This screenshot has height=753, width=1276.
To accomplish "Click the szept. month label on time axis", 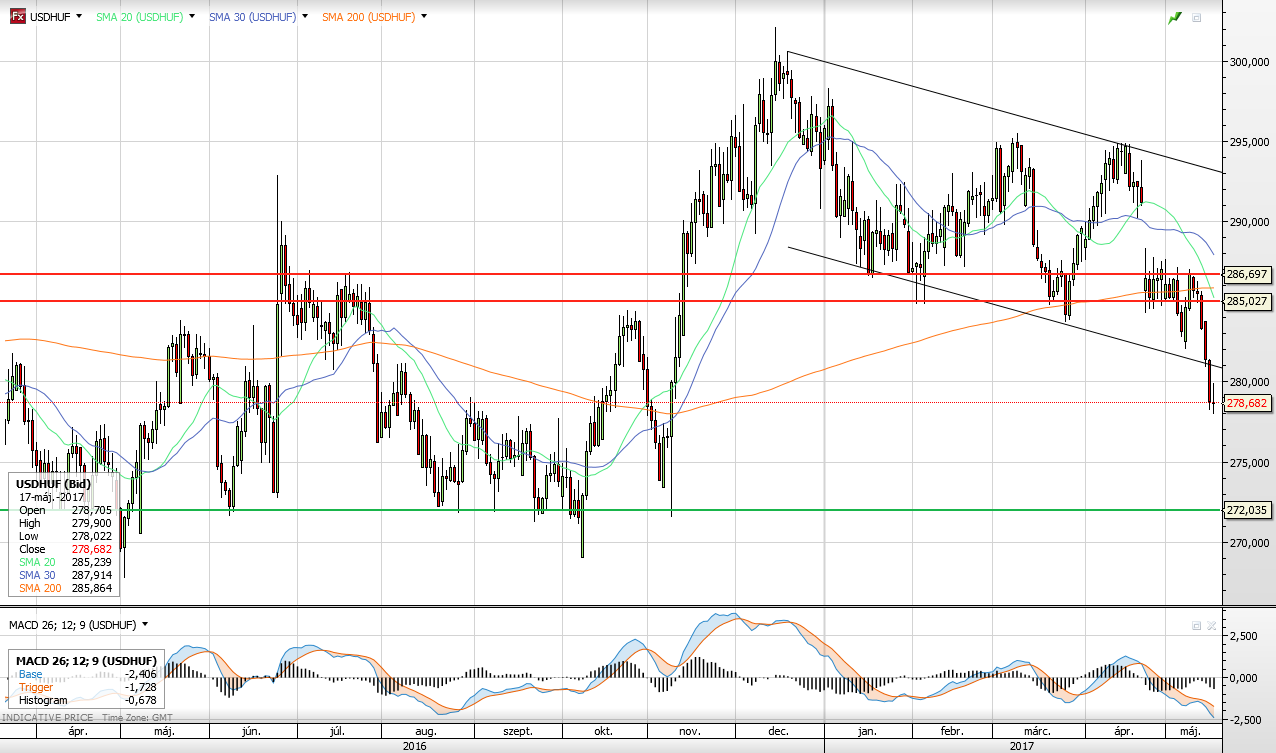I will point(517,731).
